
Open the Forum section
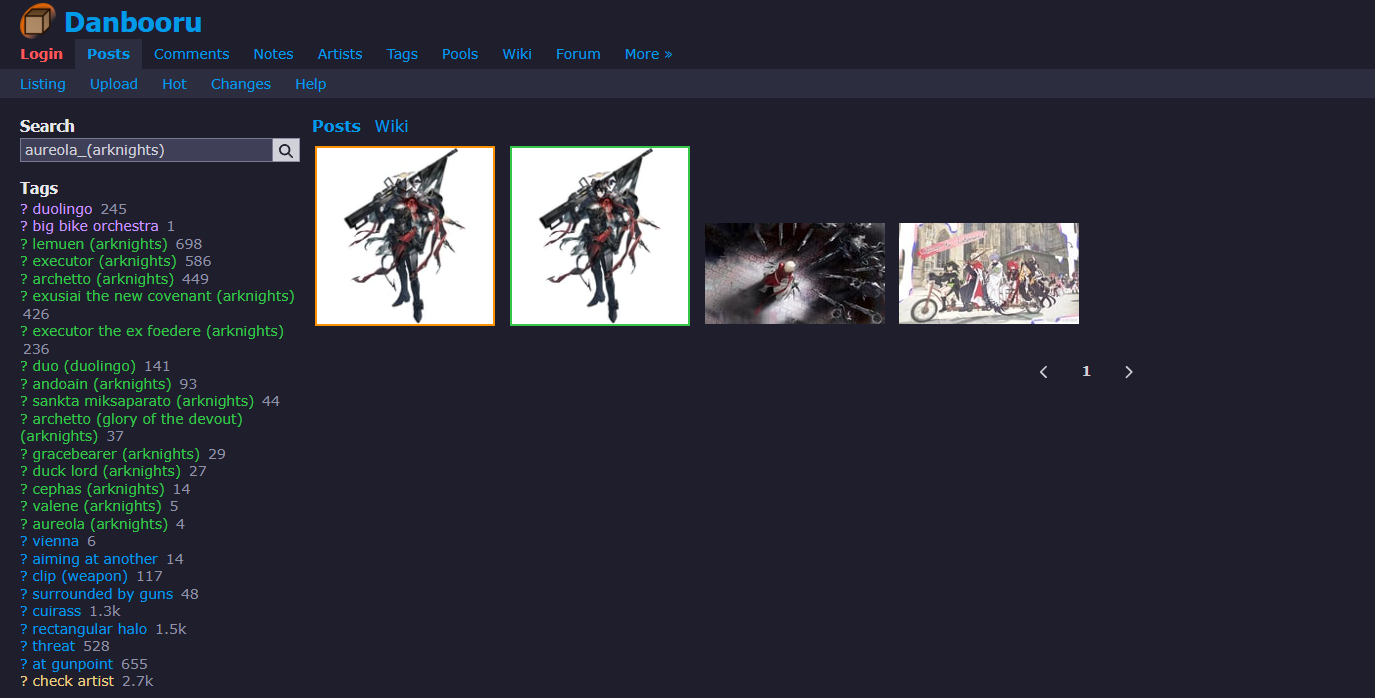(x=578, y=54)
